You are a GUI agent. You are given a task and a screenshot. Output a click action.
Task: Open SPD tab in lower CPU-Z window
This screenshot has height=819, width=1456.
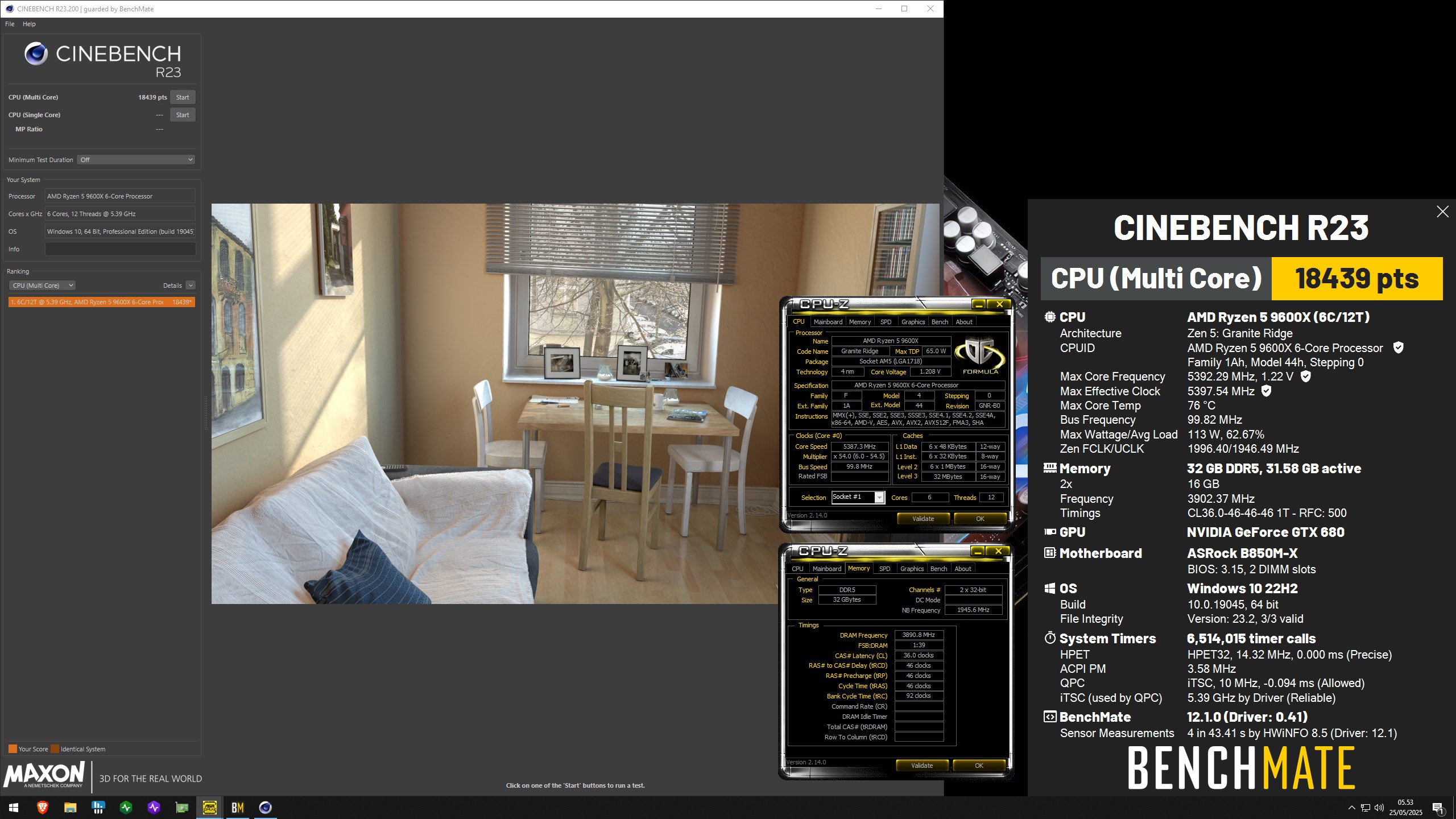click(884, 569)
